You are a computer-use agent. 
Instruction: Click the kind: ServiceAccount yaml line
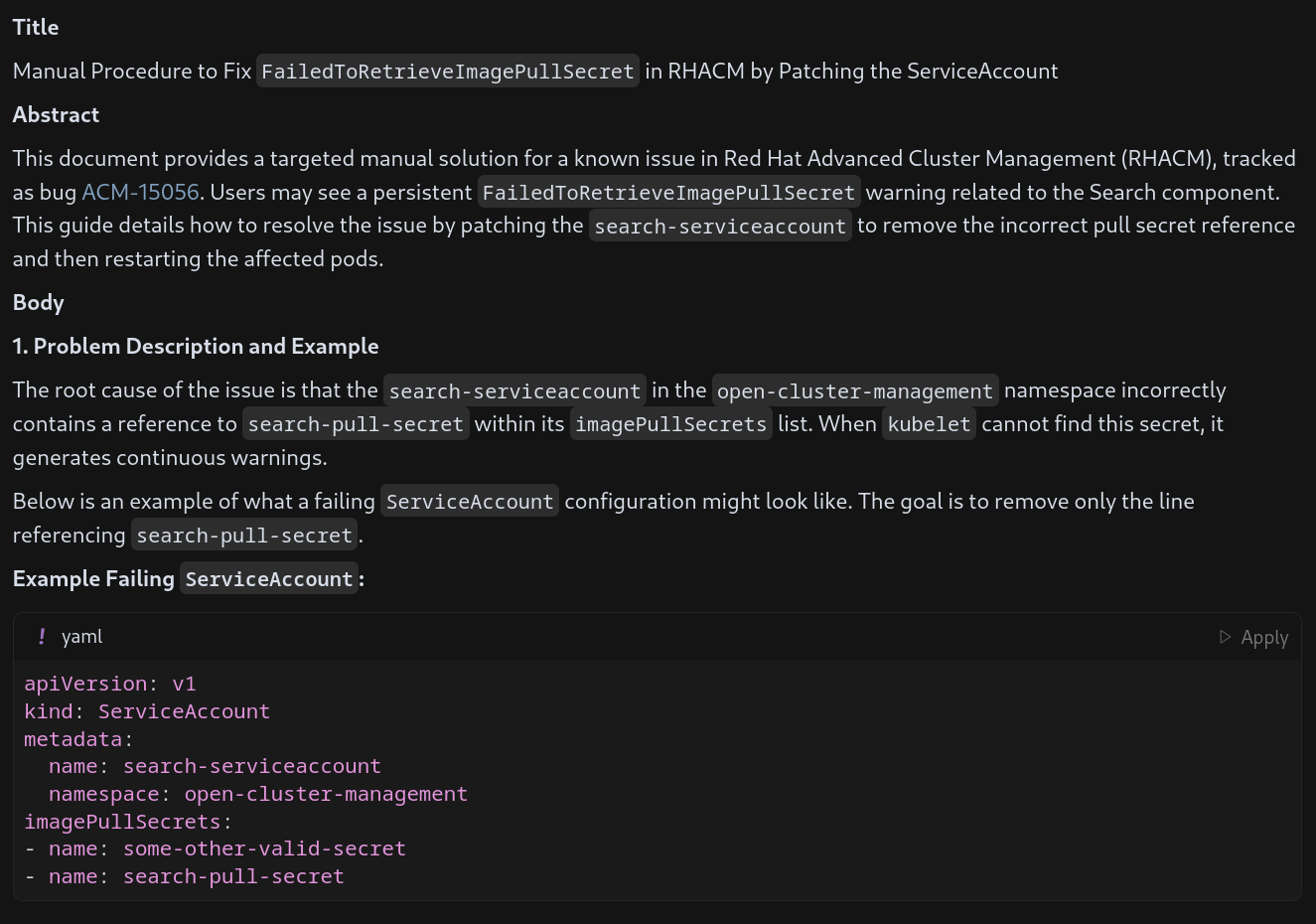pos(147,711)
